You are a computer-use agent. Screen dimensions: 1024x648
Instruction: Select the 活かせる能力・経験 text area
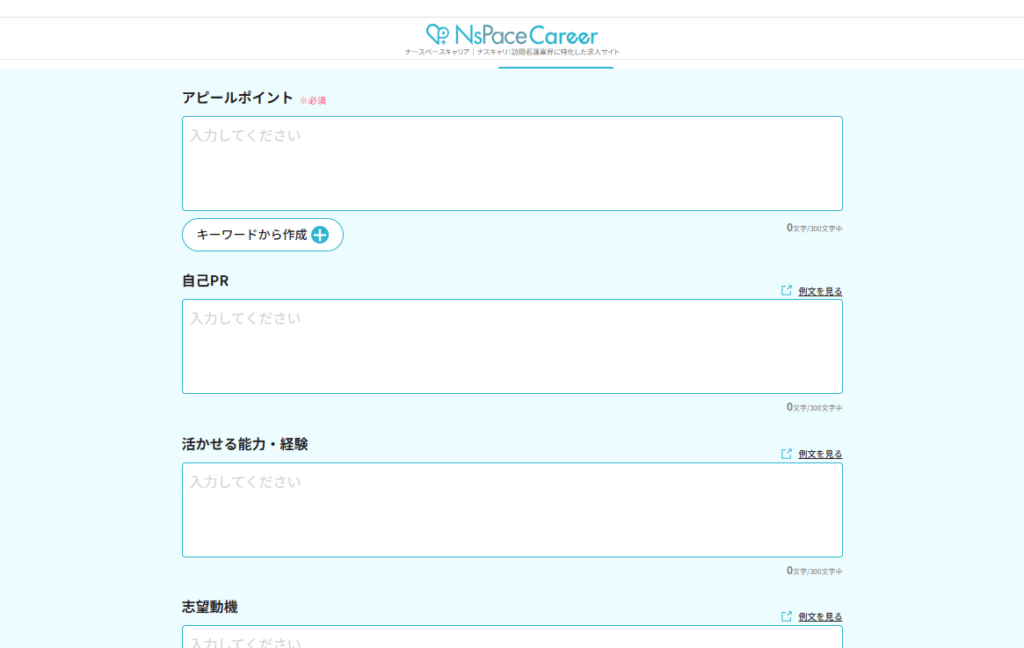512,509
